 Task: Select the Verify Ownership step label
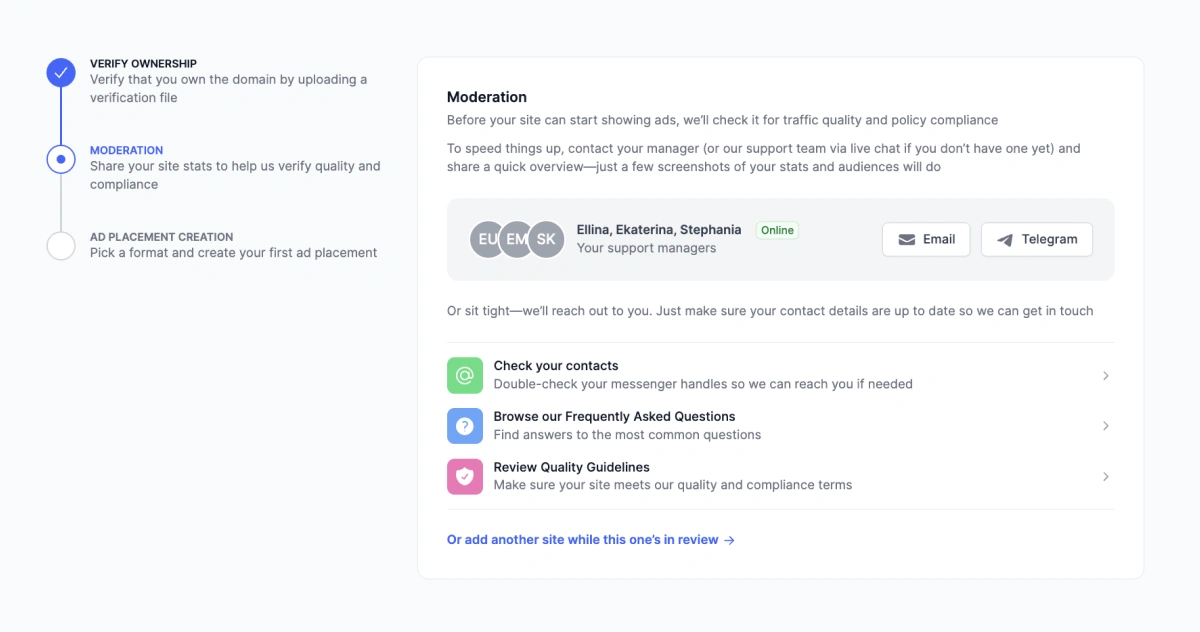tap(143, 63)
